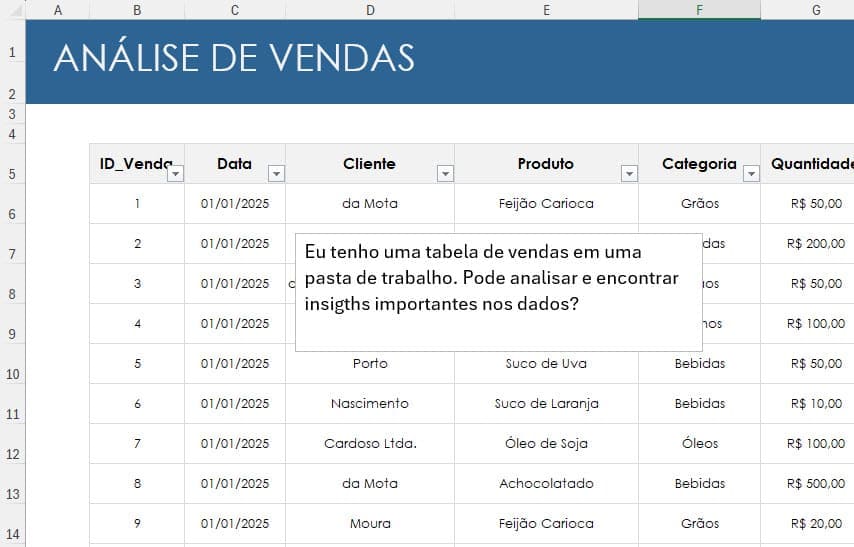The width and height of the screenshot is (854, 547).
Task: Select column F header
Action: click(698, 10)
